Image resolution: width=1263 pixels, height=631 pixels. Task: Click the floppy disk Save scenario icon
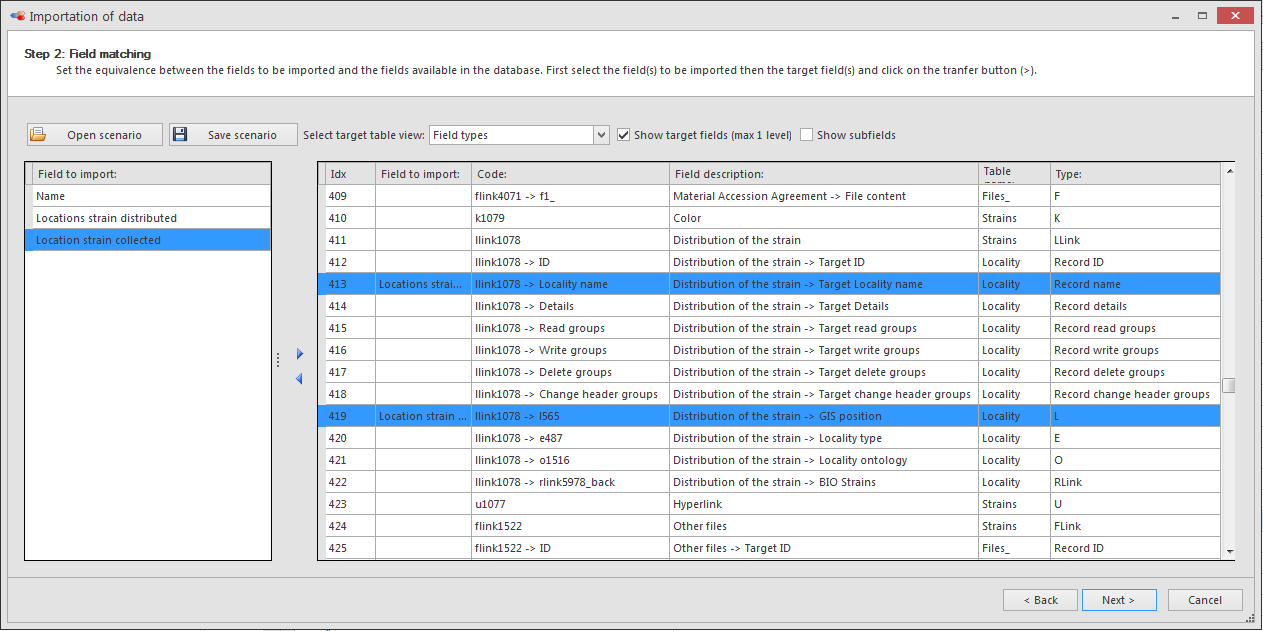180,135
